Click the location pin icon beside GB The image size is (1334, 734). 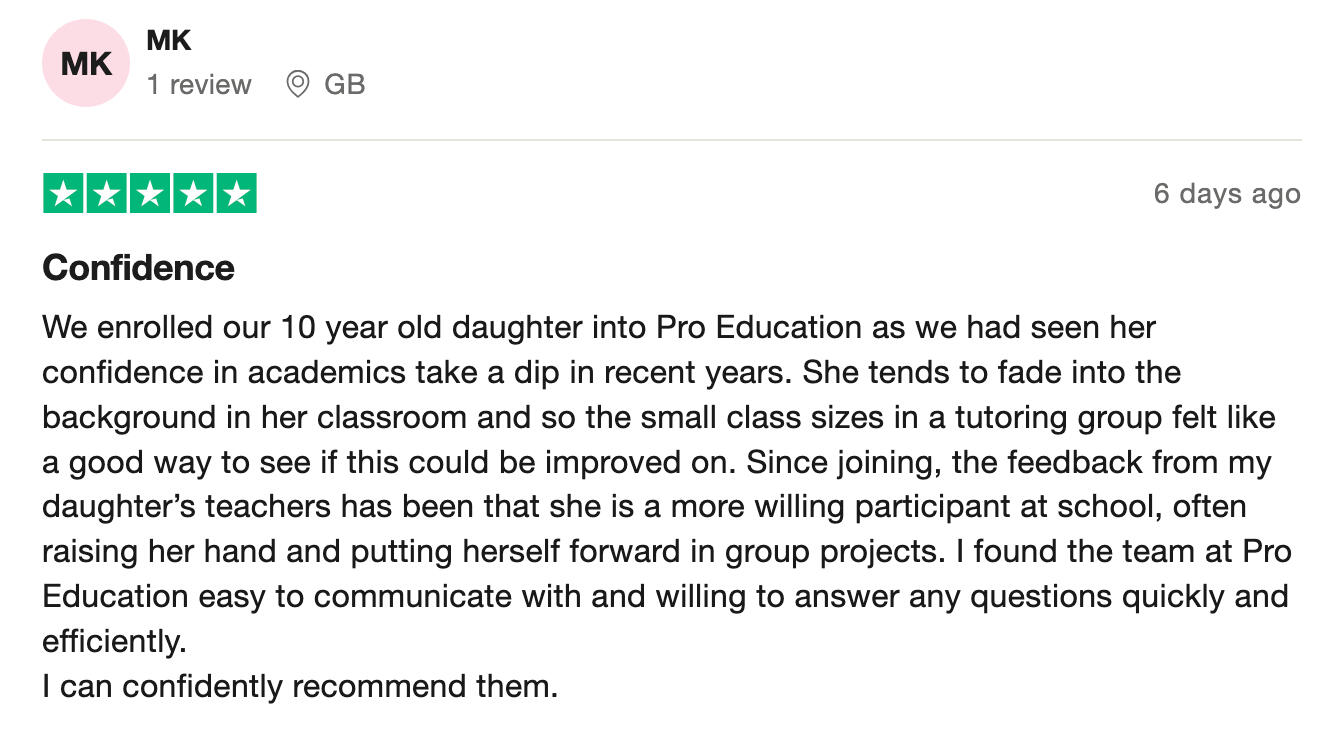[297, 84]
